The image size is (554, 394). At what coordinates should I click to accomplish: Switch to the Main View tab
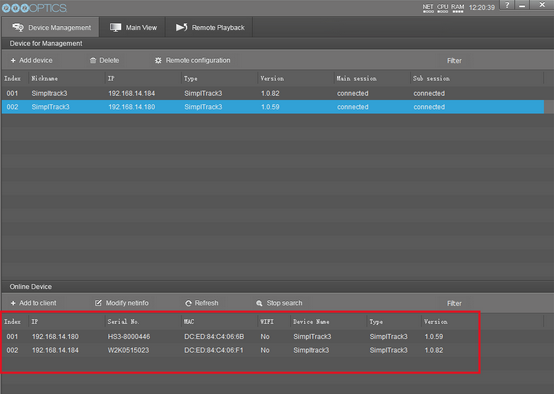tap(133, 27)
